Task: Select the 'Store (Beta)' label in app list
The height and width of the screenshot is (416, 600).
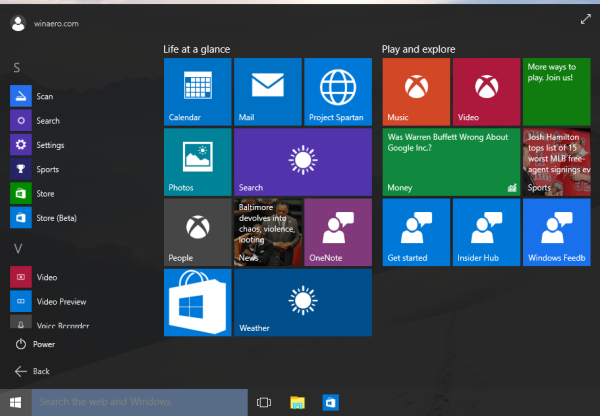Action: (57, 218)
